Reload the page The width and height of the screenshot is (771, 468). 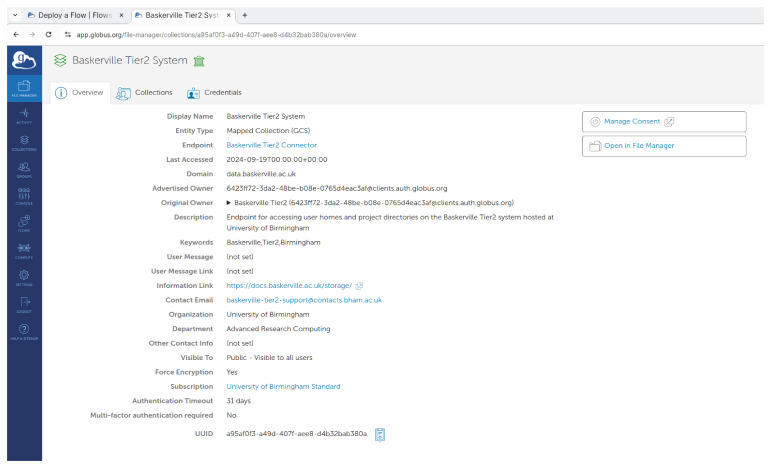tap(48, 34)
